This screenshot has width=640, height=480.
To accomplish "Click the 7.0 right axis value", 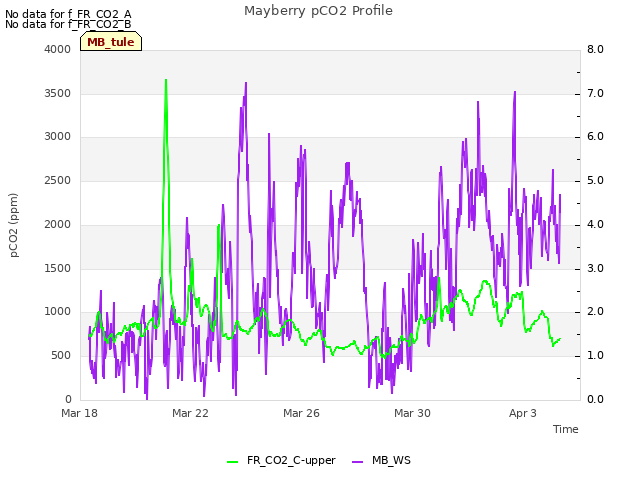I will [595, 93].
